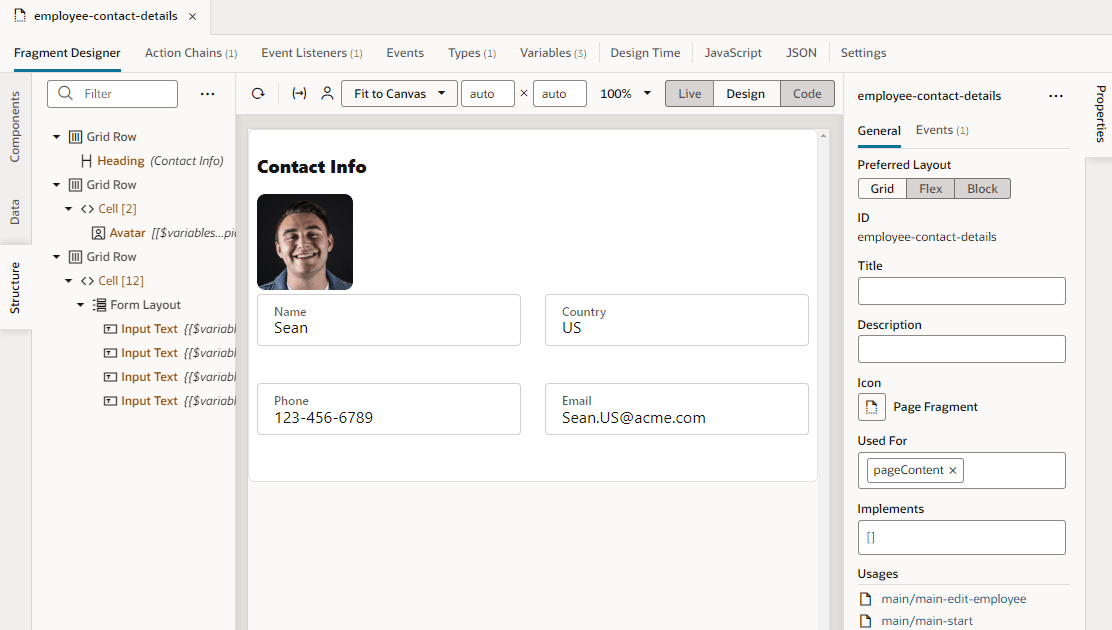
Task: Open the Action Chains tab
Action: pyautogui.click(x=191, y=53)
